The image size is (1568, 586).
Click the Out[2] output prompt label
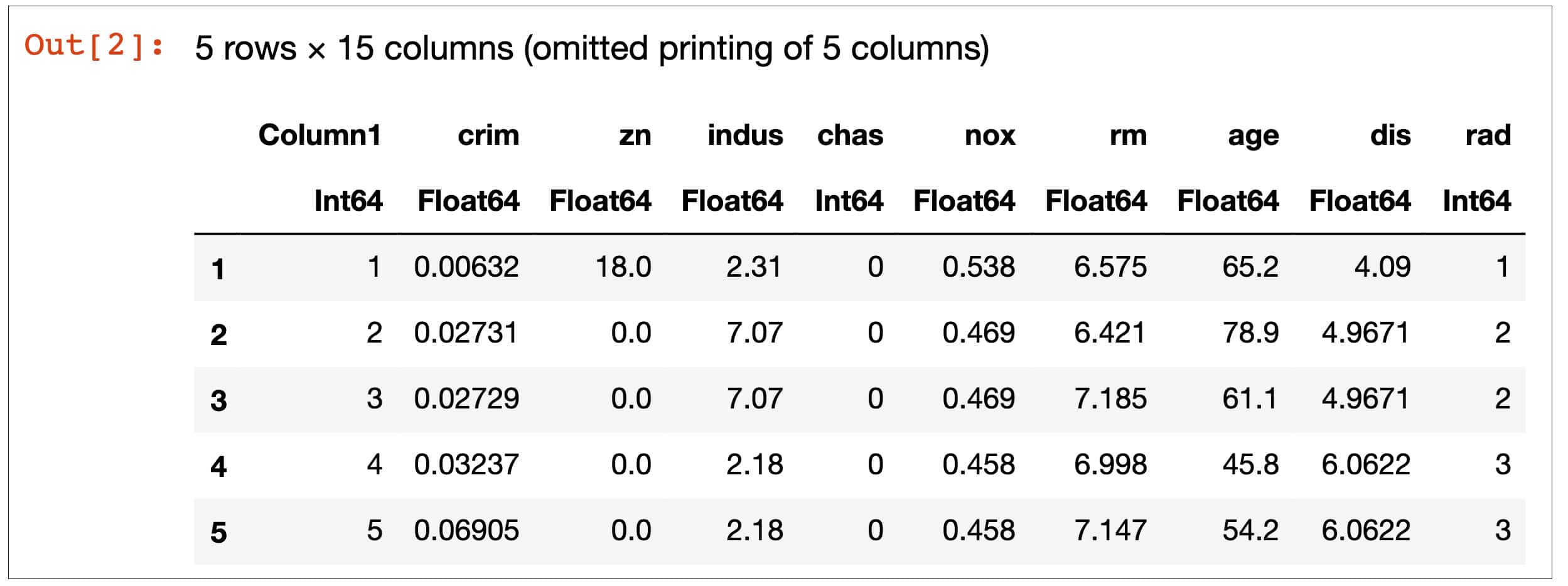pyautogui.click(x=94, y=46)
